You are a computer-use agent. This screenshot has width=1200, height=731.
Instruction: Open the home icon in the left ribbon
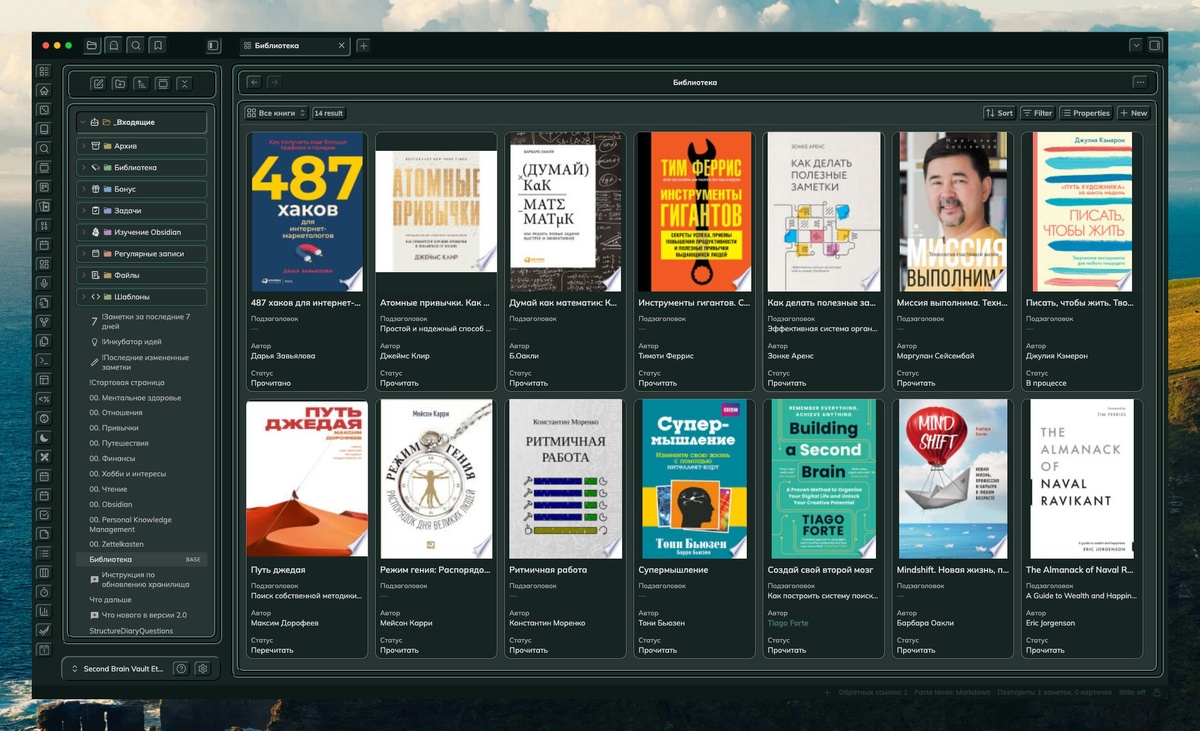(x=43, y=90)
